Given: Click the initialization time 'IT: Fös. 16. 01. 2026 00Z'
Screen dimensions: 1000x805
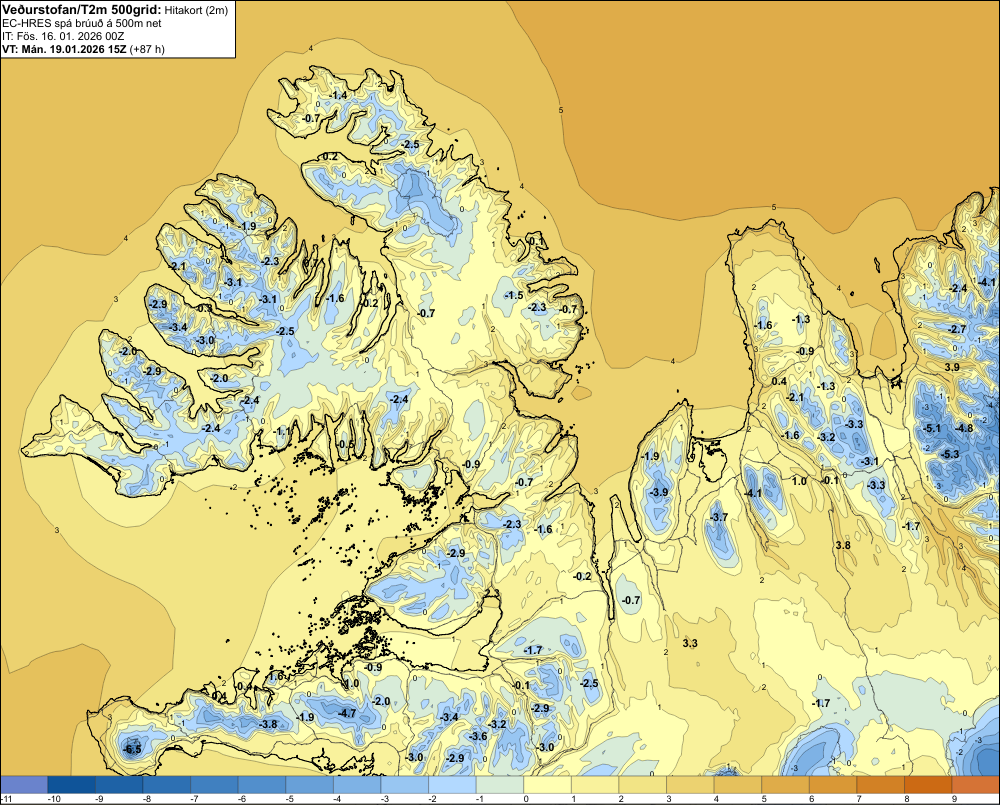Looking at the screenshot, I should (x=62, y=36).
